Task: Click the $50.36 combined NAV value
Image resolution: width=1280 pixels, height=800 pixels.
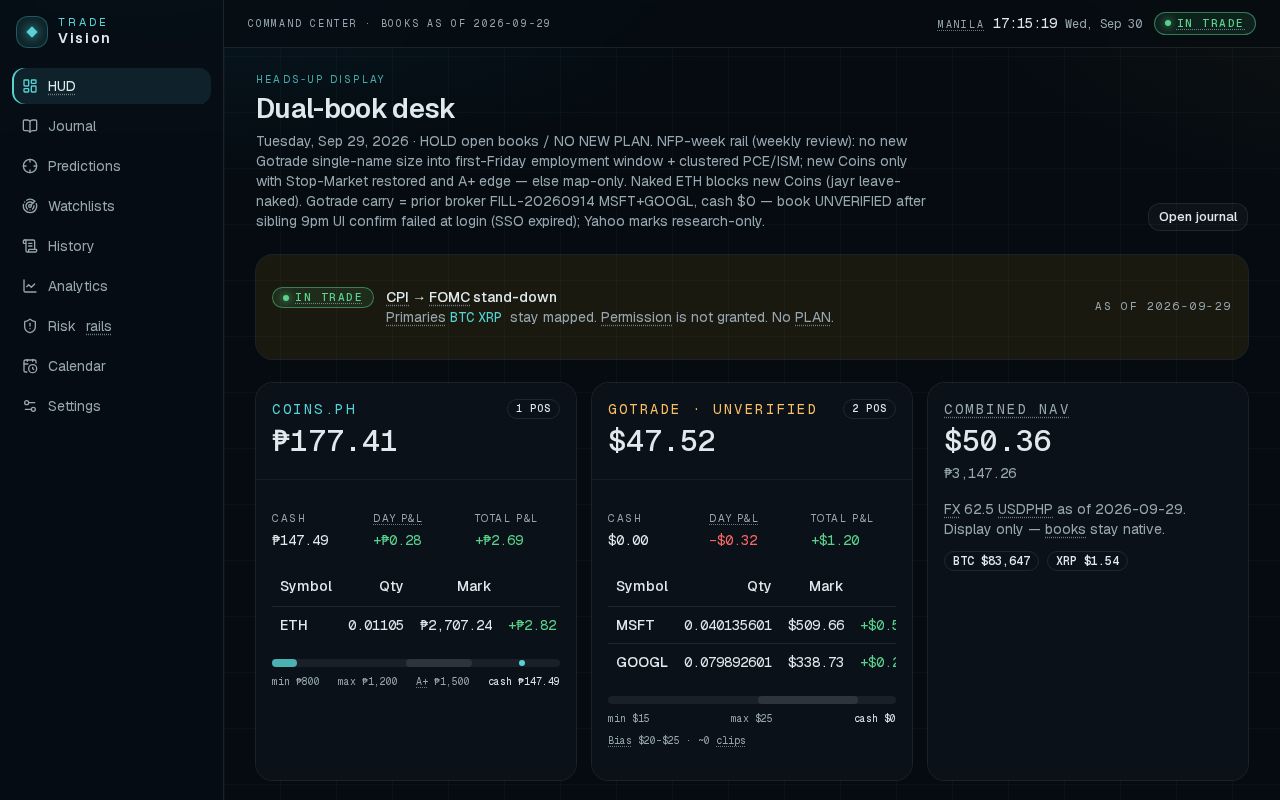Action: pyautogui.click(x=998, y=441)
